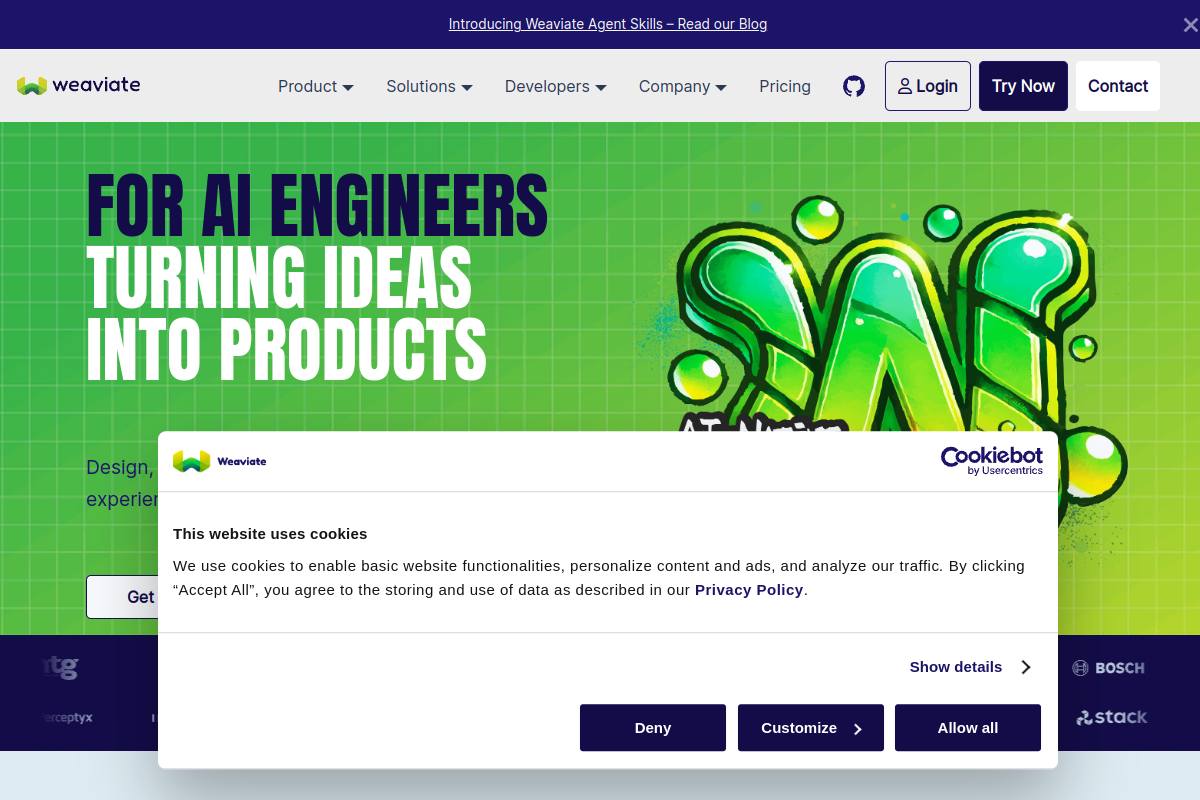Click the Cookiebot by Usercentrics logo
This screenshot has height=800, width=1200.
tap(991, 461)
